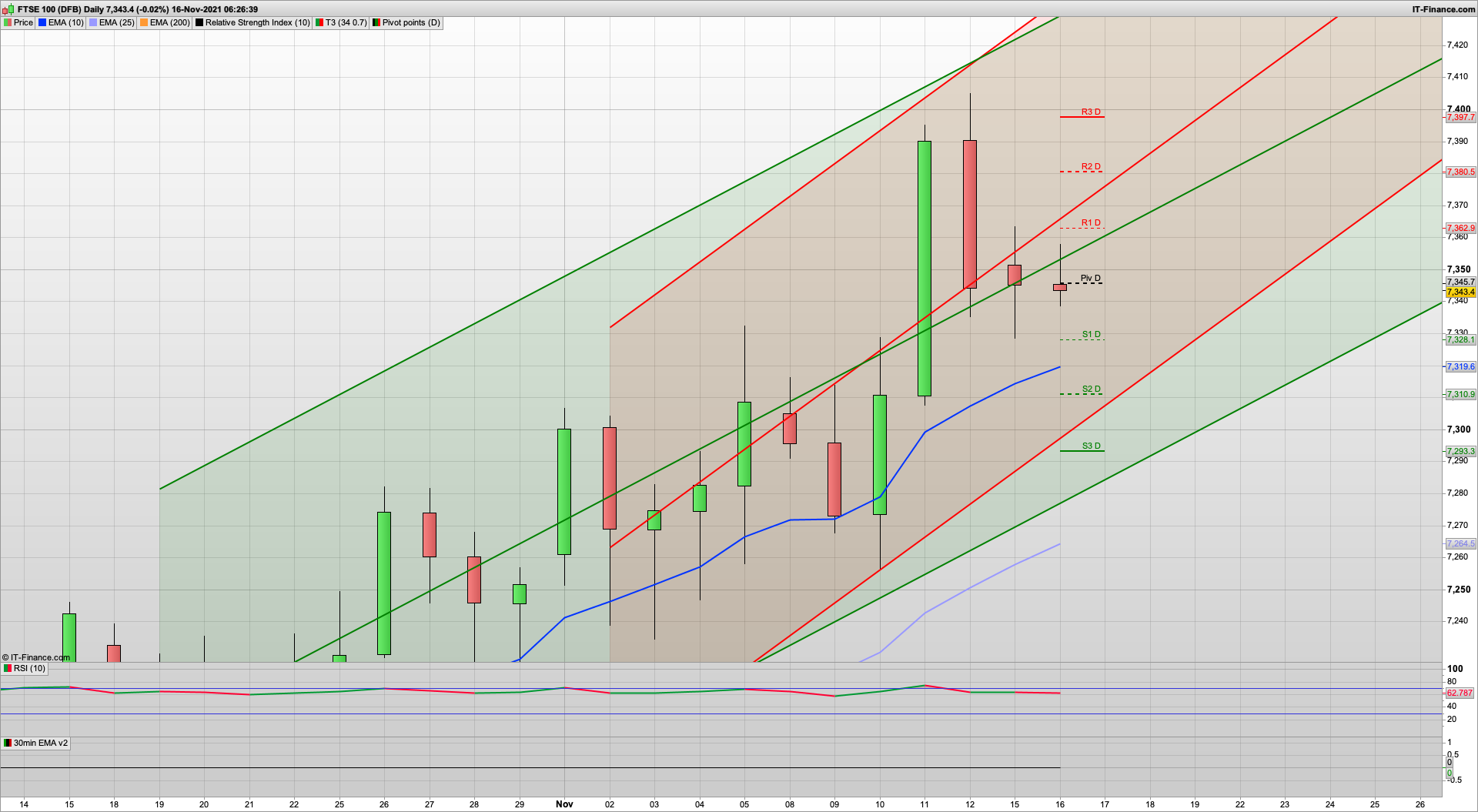
Task: Click the candlestick chart icon beside FTSE 100 title
Action: pyautogui.click(x=9, y=9)
